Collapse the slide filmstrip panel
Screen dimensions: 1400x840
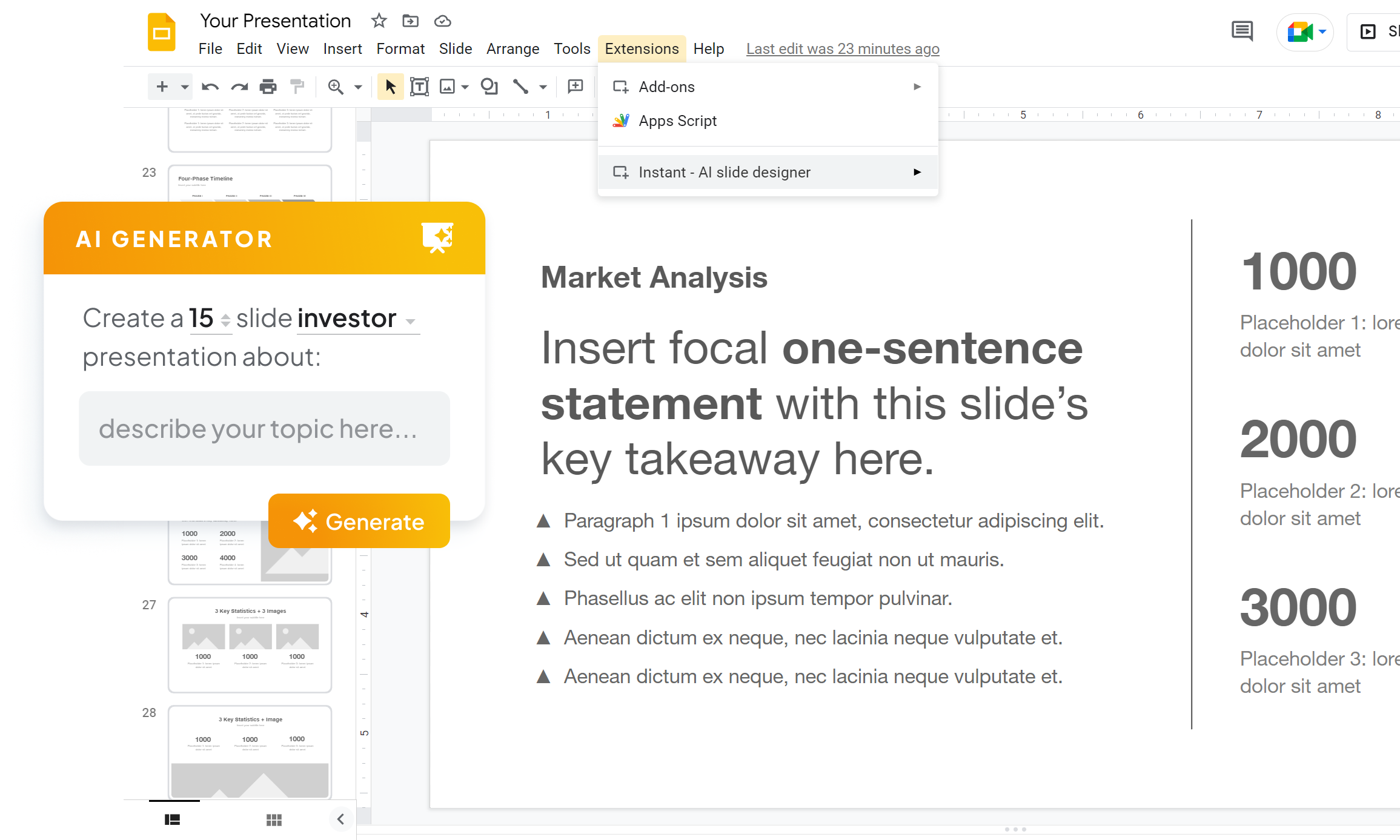coord(340,819)
